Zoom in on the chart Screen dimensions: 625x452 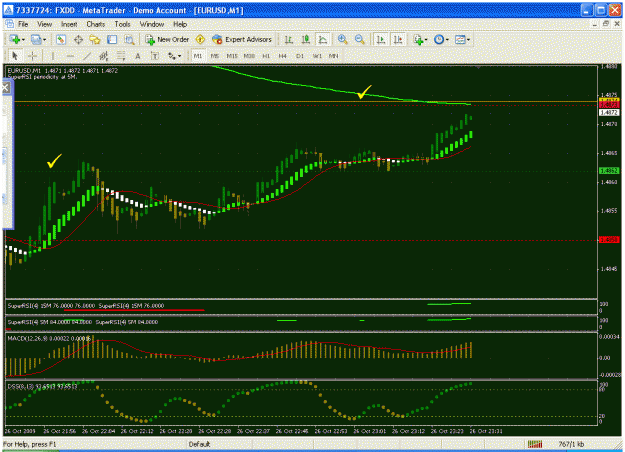342,39
